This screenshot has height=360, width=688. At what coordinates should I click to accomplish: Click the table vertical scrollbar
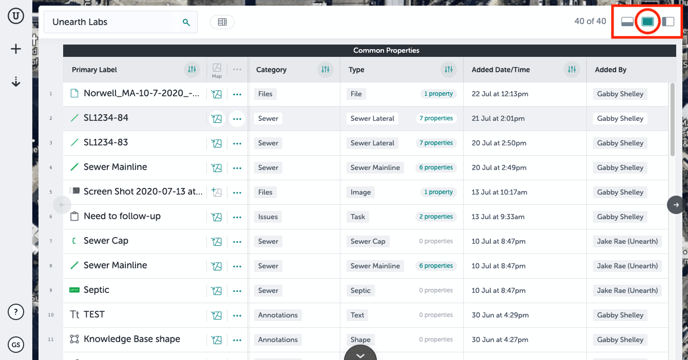pyautogui.click(x=673, y=119)
